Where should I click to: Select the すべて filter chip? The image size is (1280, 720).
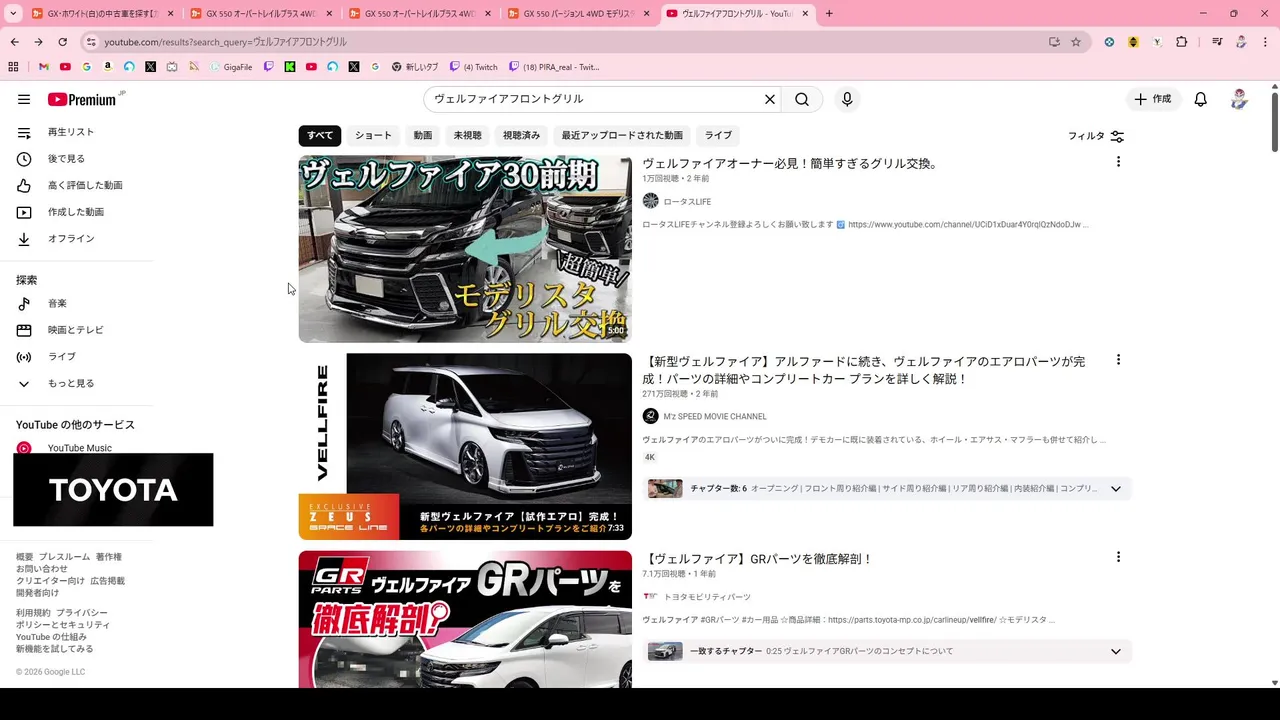320,135
